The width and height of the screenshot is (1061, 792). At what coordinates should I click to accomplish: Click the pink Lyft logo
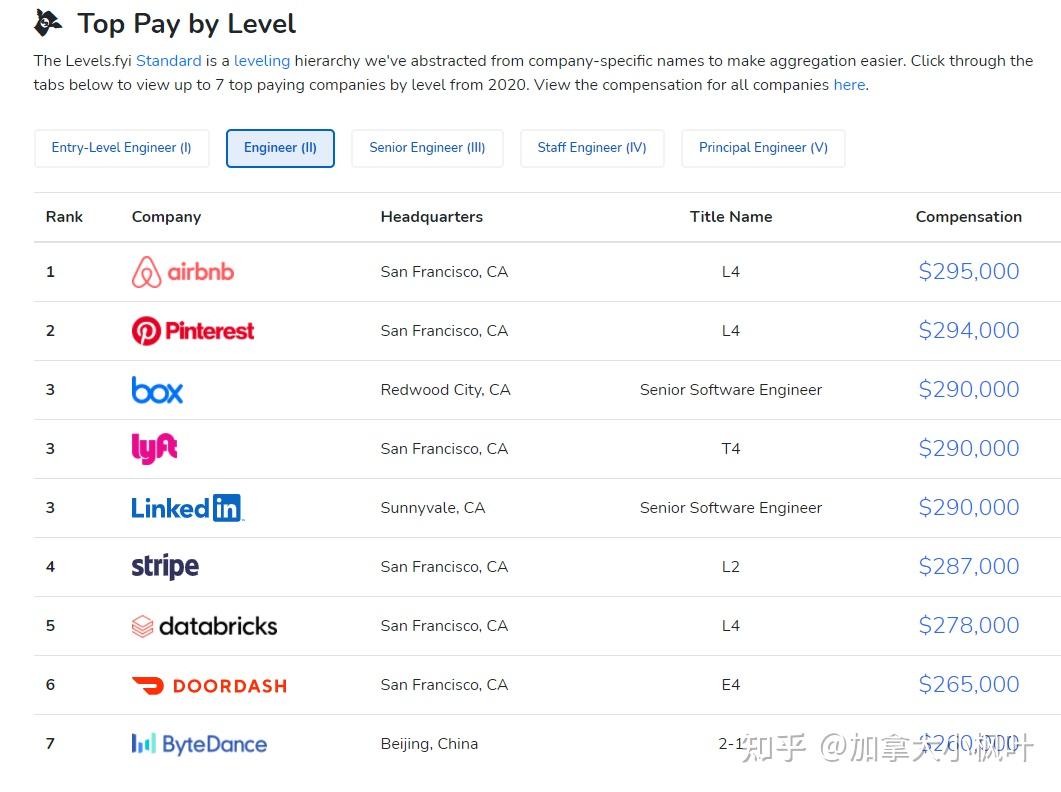coord(154,449)
